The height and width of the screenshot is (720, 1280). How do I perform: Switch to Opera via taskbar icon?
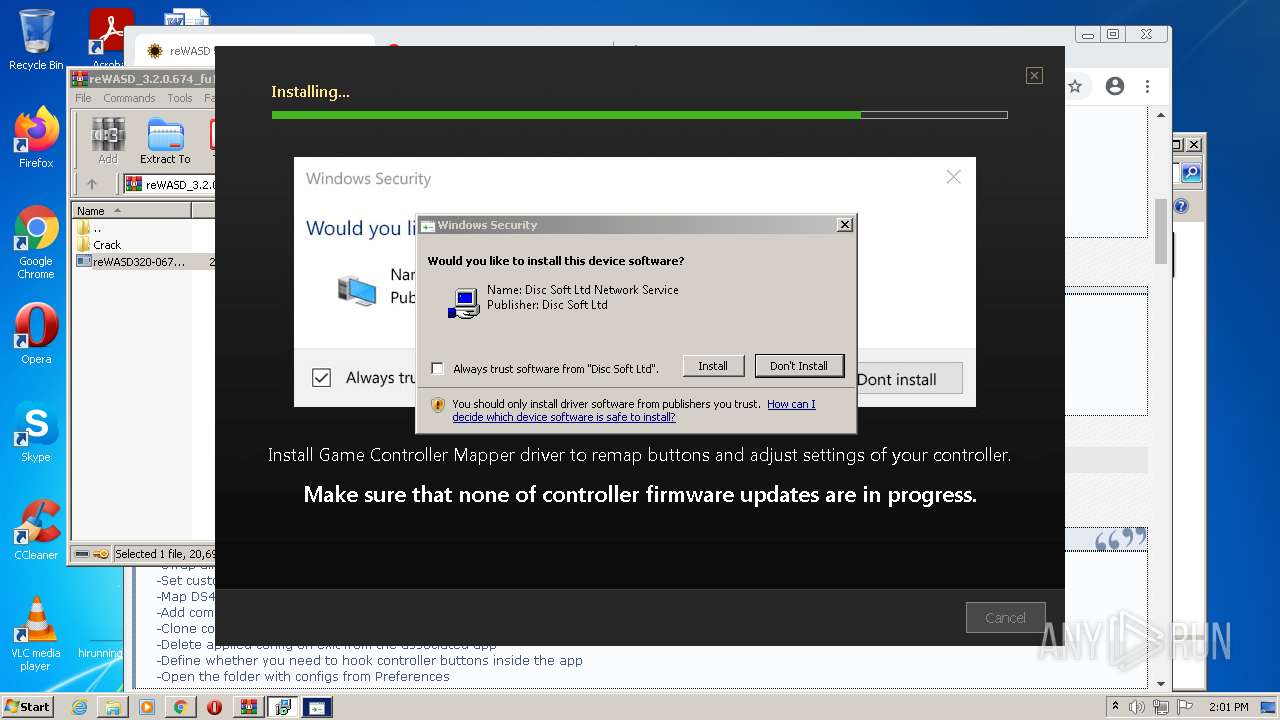click(214, 707)
